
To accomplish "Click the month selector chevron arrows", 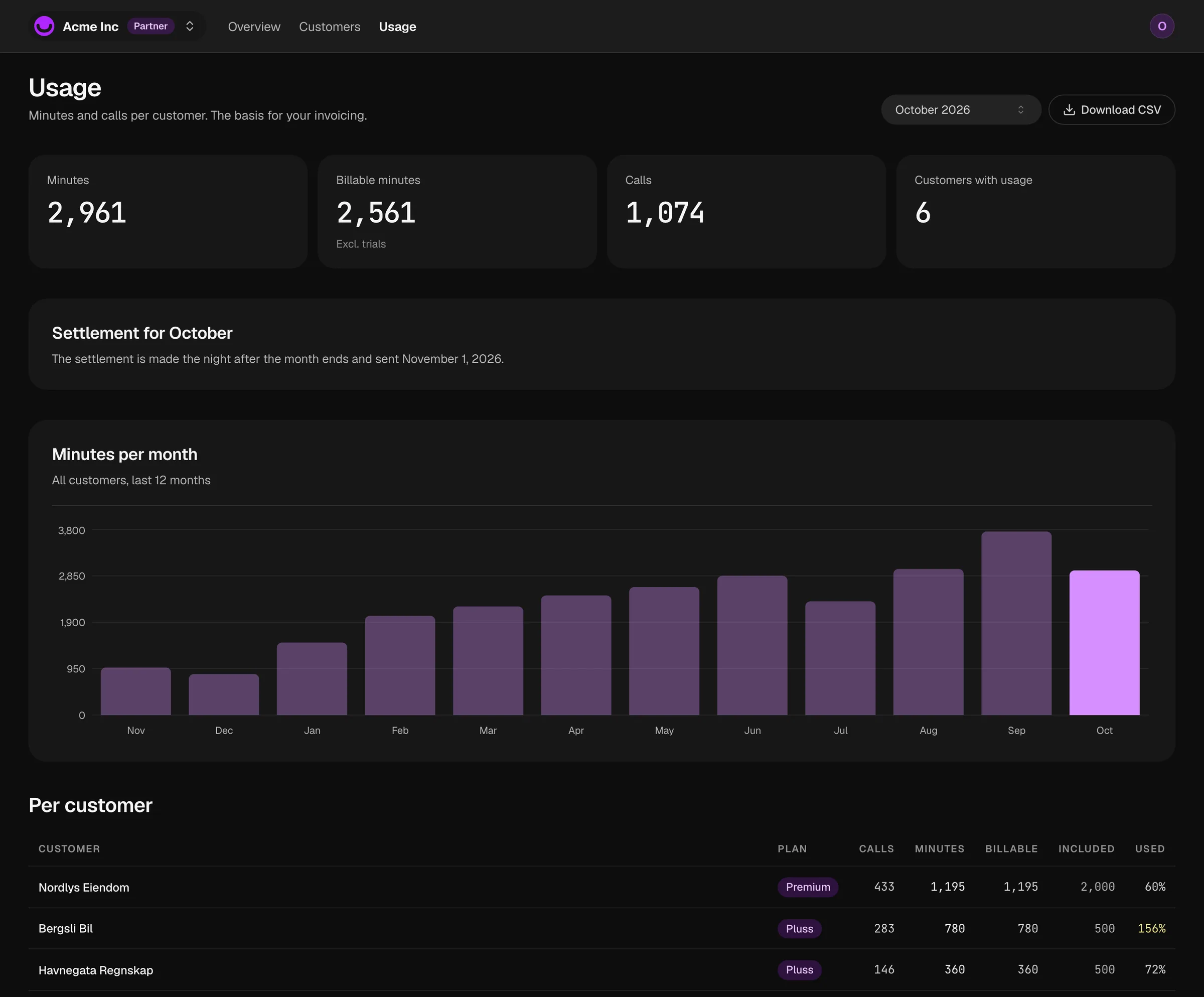I will coord(1020,109).
